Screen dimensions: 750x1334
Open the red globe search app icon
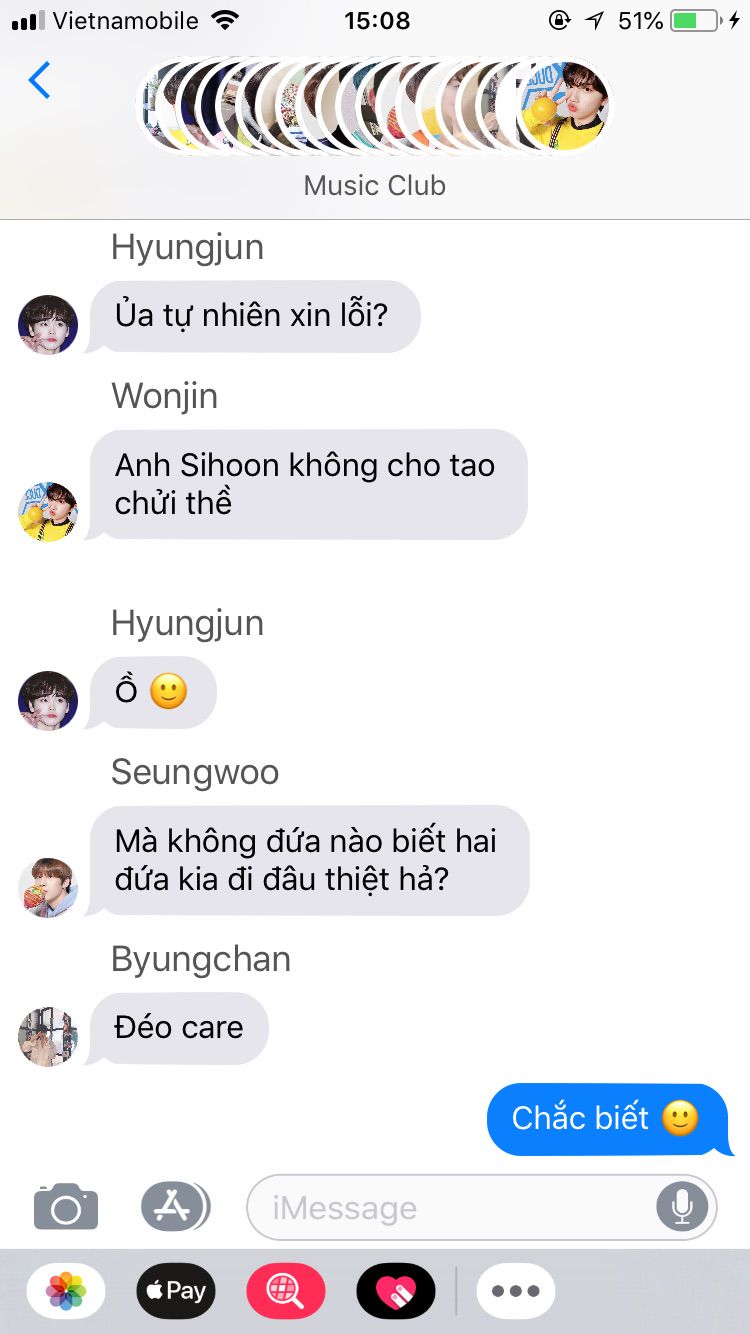(x=286, y=1291)
